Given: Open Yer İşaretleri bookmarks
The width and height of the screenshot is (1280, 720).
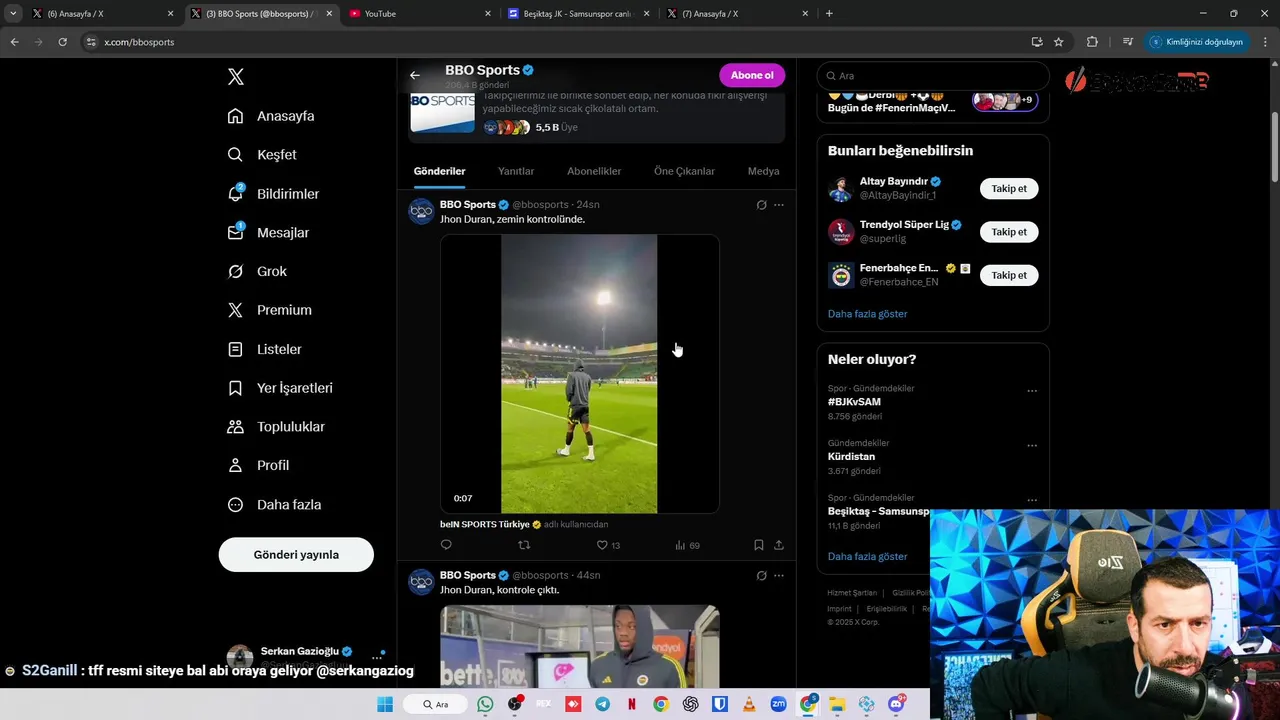Looking at the screenshot, I should point(280,388).
